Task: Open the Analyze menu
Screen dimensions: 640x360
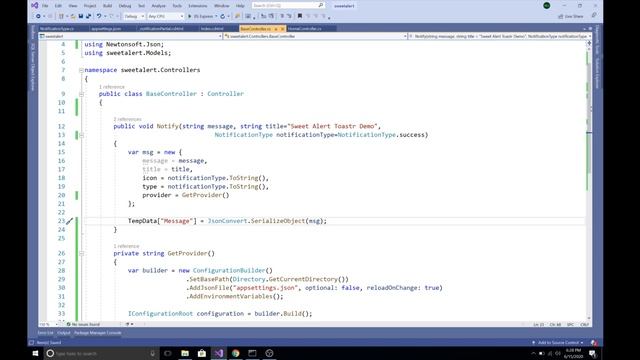Action: point(158,6)
